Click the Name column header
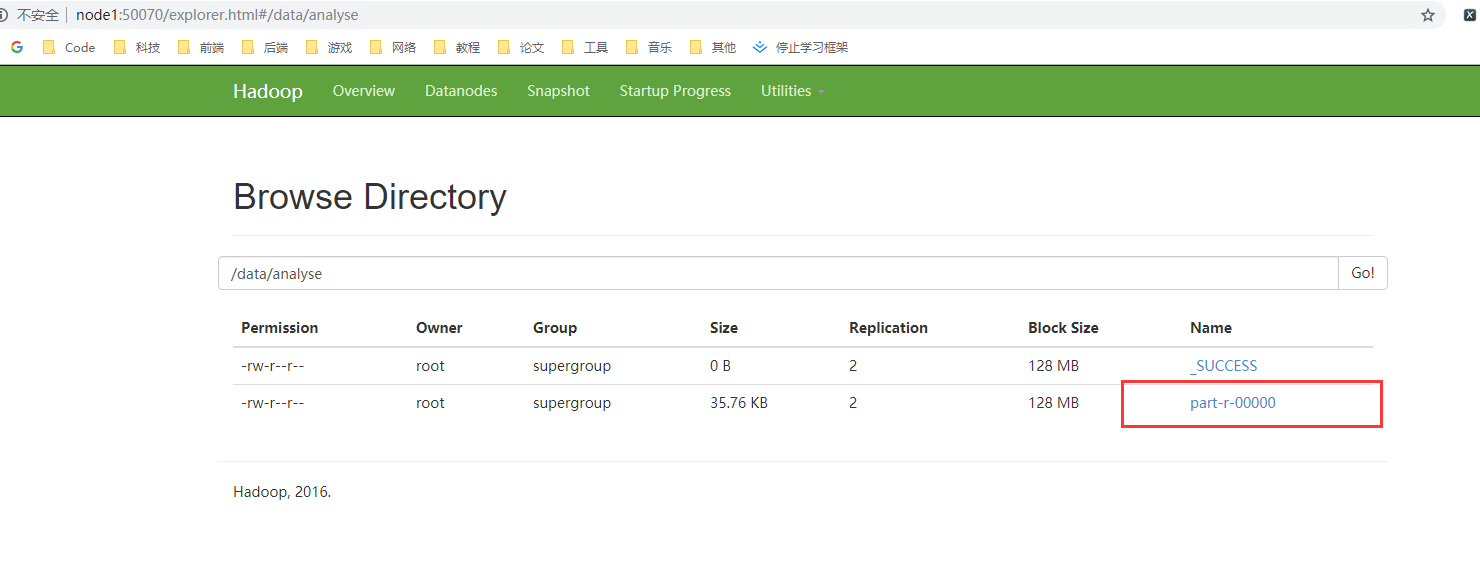Image resolution: width=1480 pixels, height=582 pixels. 1211,328
